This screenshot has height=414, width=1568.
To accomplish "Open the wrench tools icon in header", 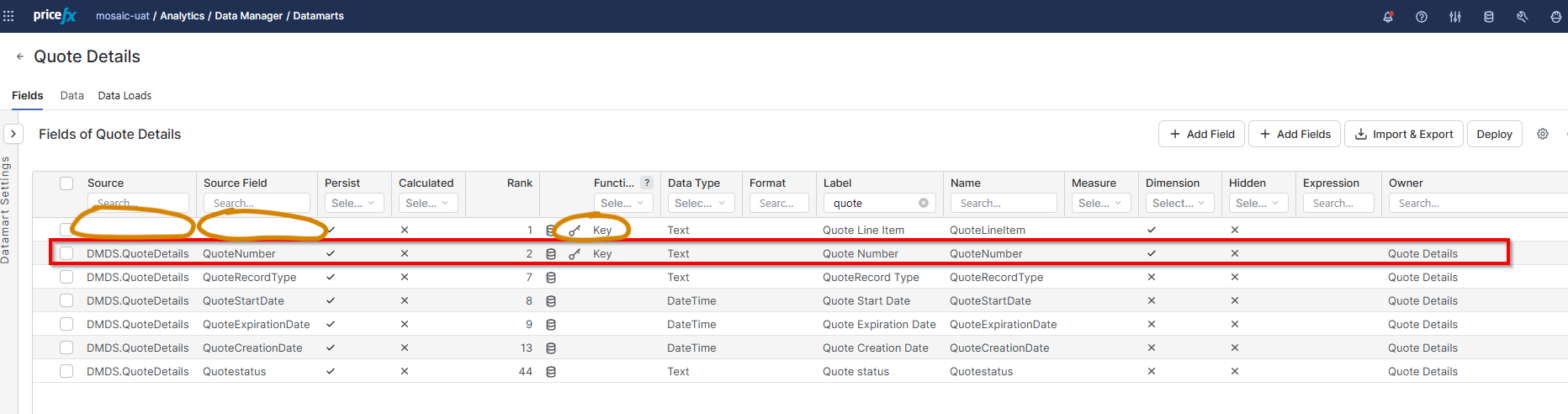I will (1523, 17).
